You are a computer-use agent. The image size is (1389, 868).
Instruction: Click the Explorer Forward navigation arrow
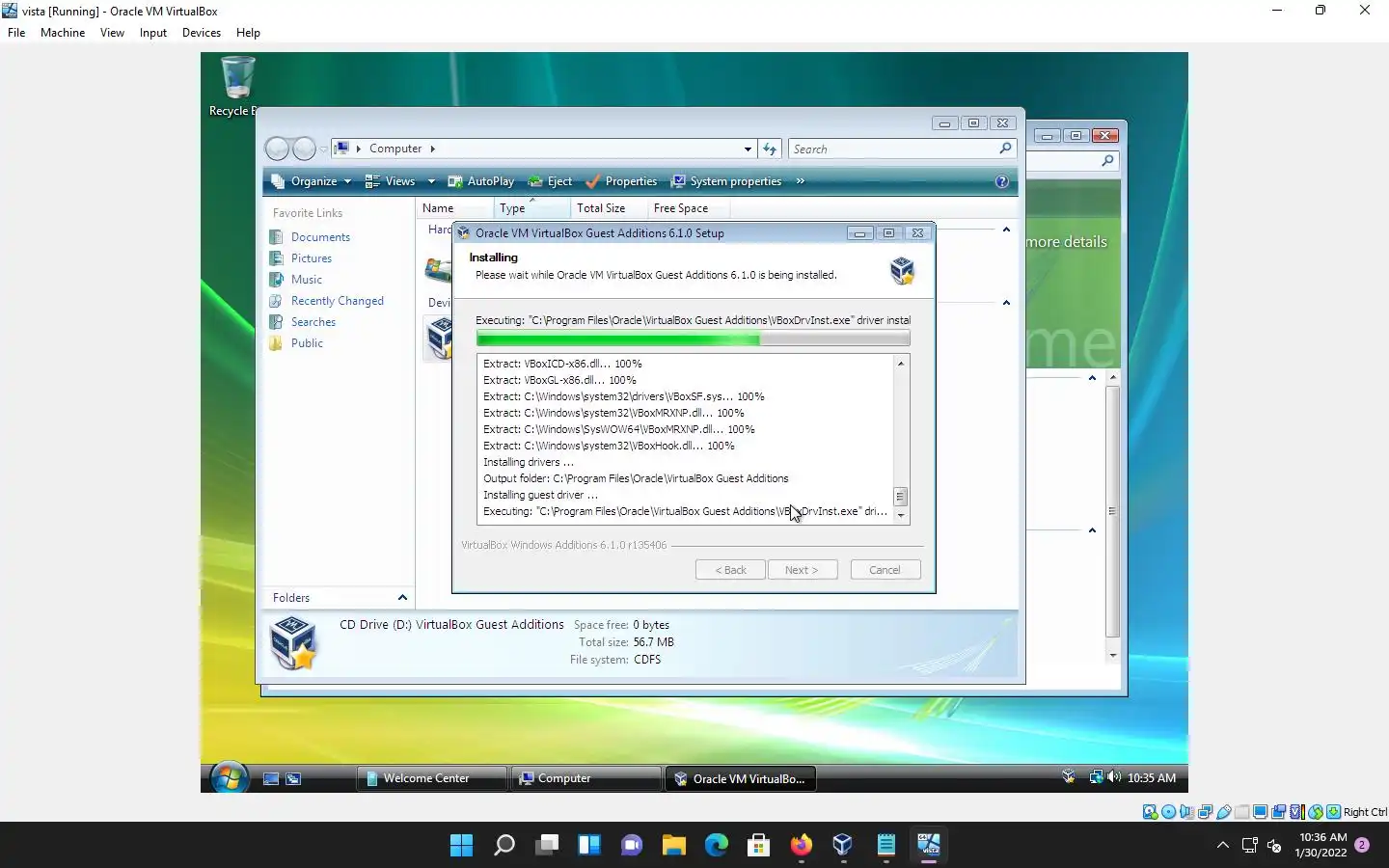pyautogui.click(x=305, y=149)
